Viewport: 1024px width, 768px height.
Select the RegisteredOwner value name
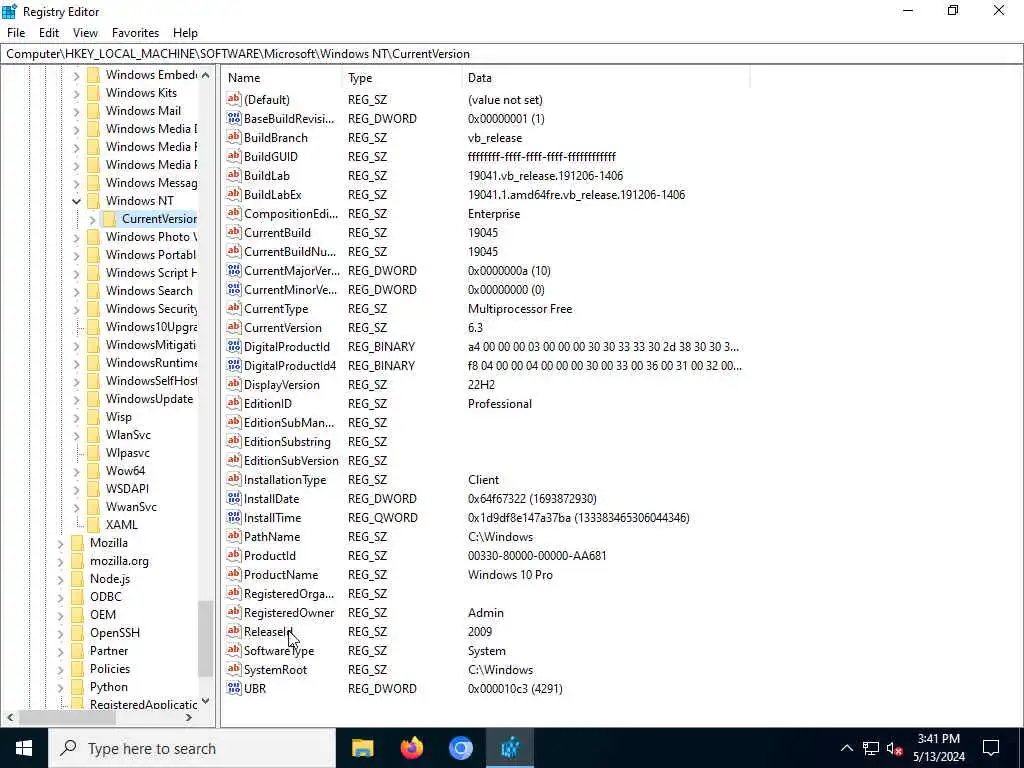pos(289,613)
